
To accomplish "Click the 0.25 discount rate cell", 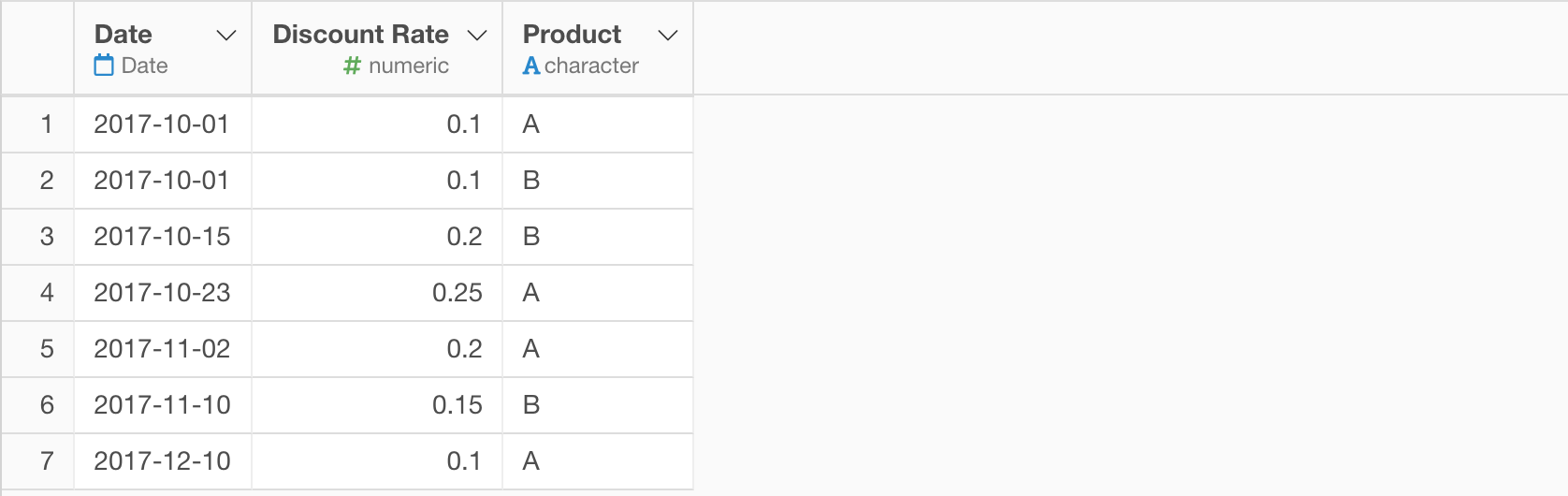I will pyautogui.click(x=457, y=293).
